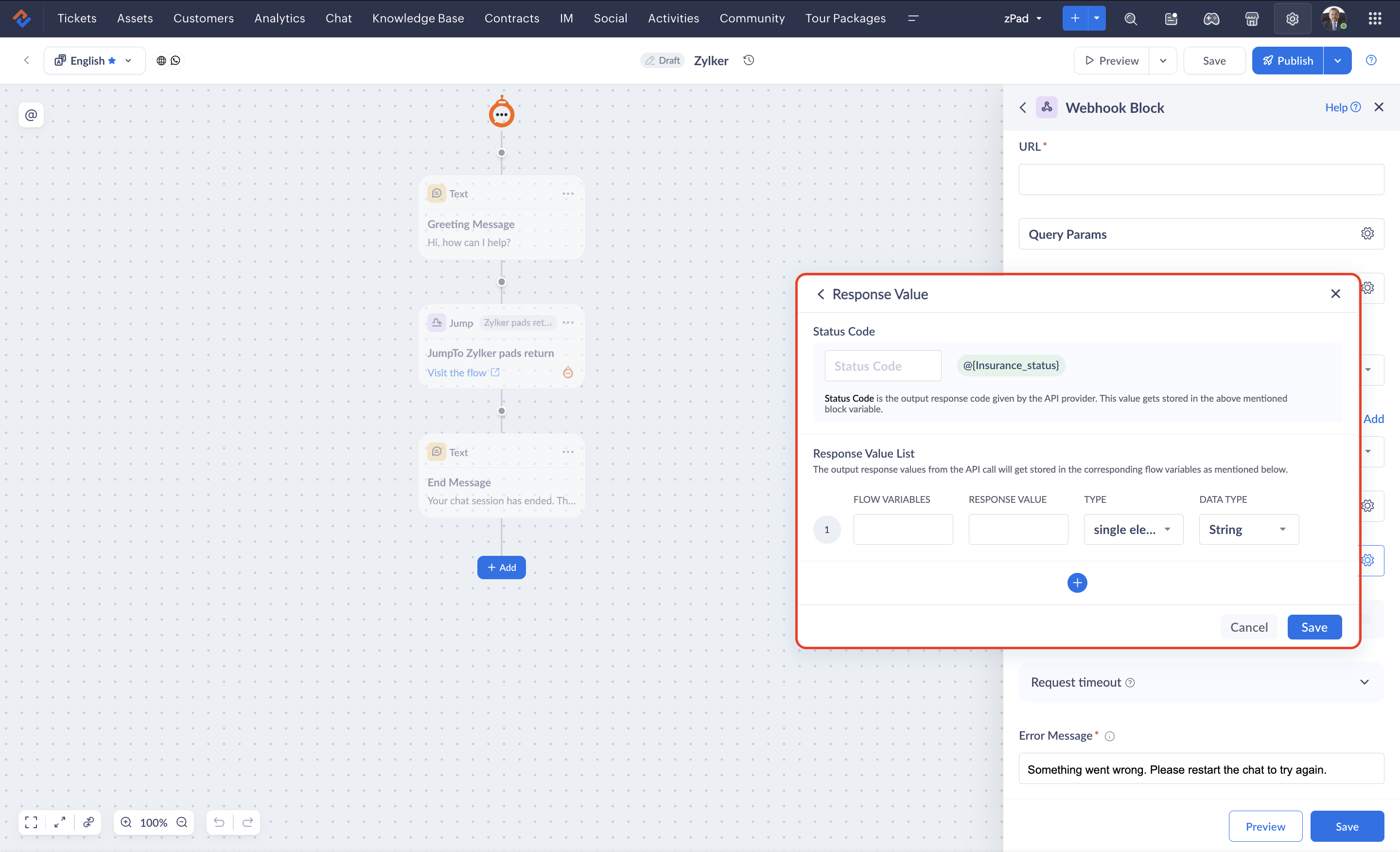This screenshot has width=1400, height=852.
Task: Open the version history clock icon
Action: click(x=749, y=60)
